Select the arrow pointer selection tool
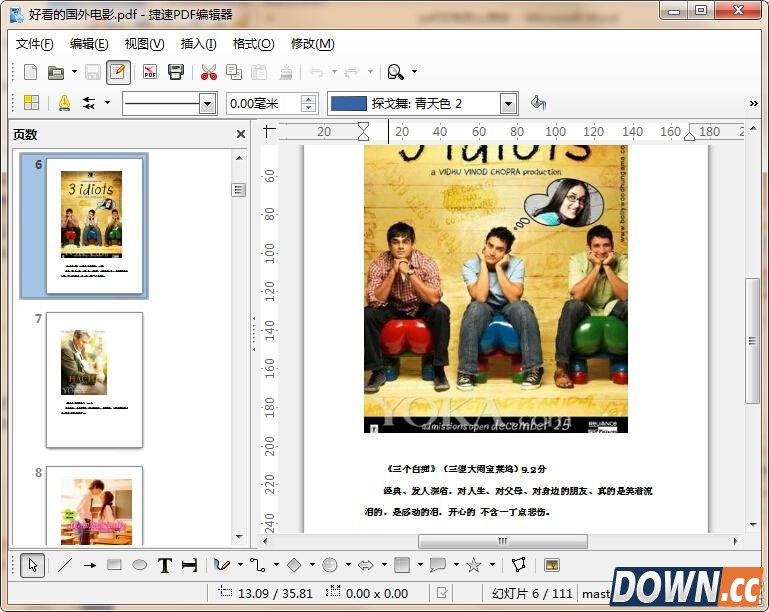The image size is (769, 612). [x=32, y=565]
